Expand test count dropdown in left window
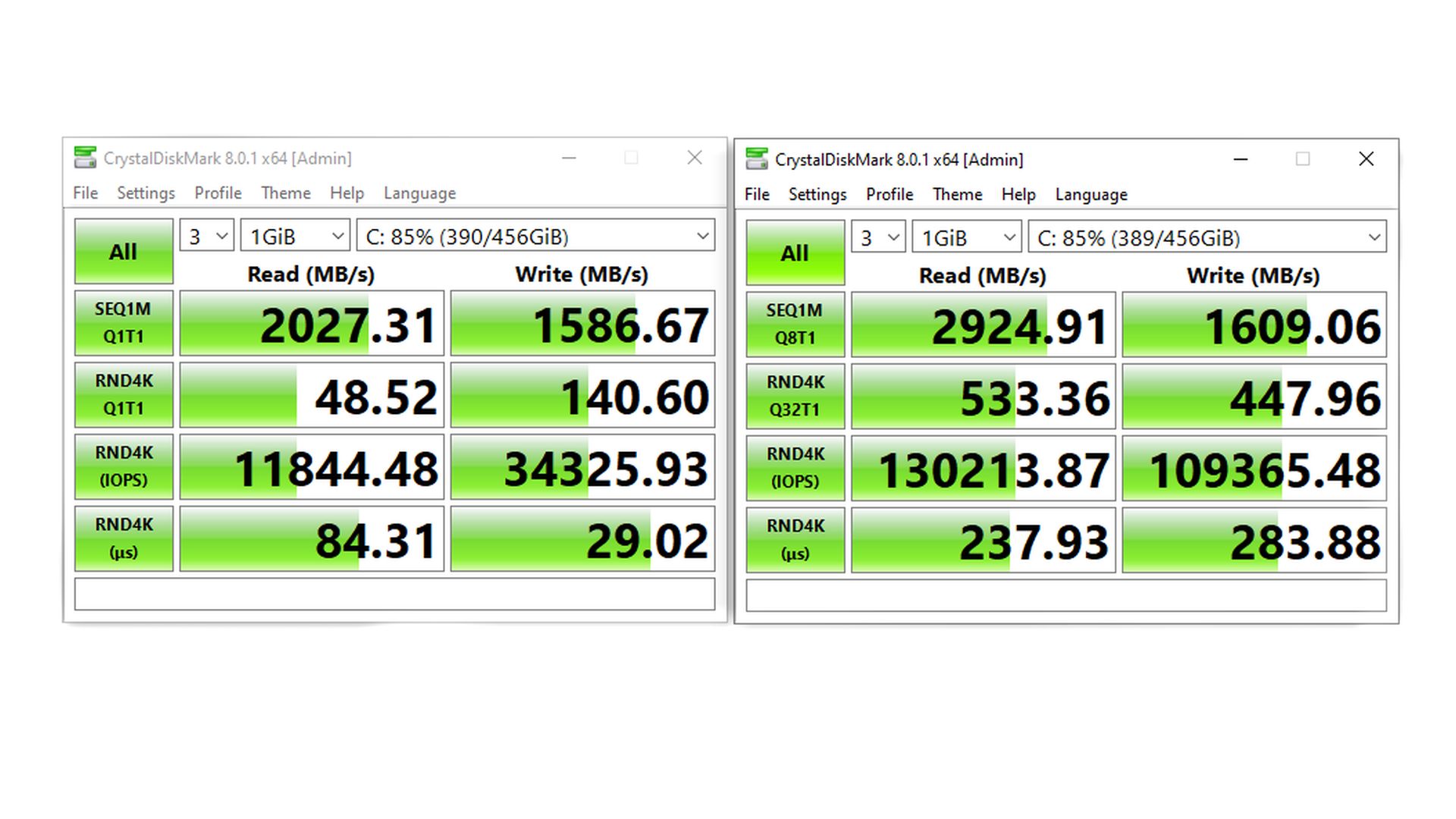1456x819 pixels. coord(207,237)
